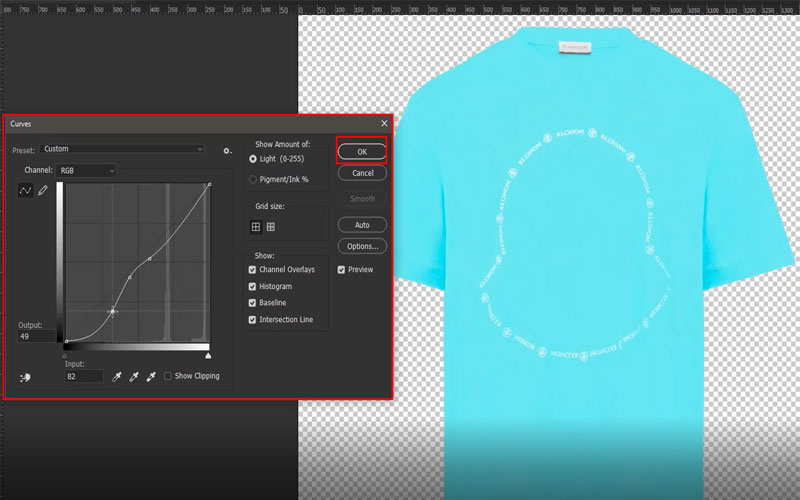Toggle the Baseline checkbox
800x500 pixels.
[x=252, y=303]
